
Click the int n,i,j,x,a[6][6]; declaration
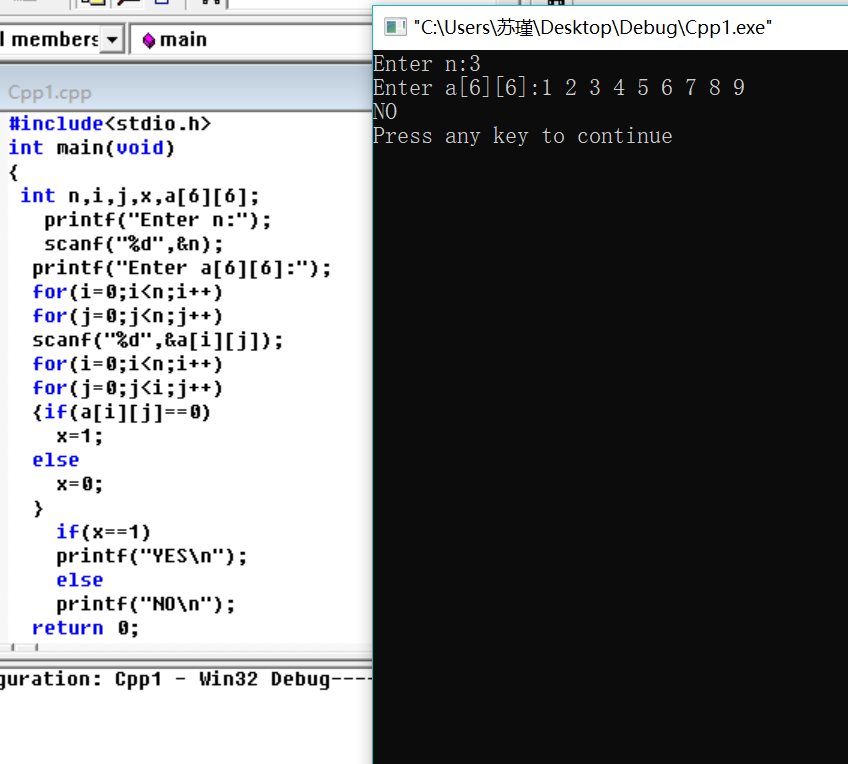[x=140, y=196]
